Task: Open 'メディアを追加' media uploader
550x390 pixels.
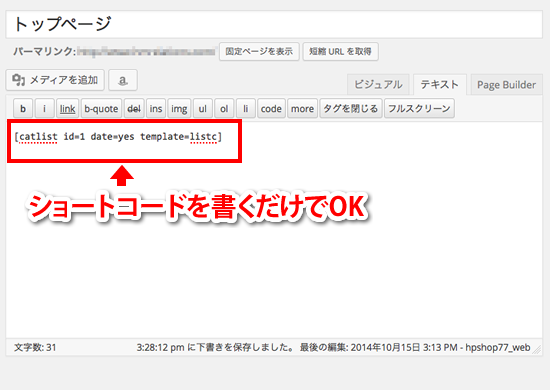Action: (55, 80)
